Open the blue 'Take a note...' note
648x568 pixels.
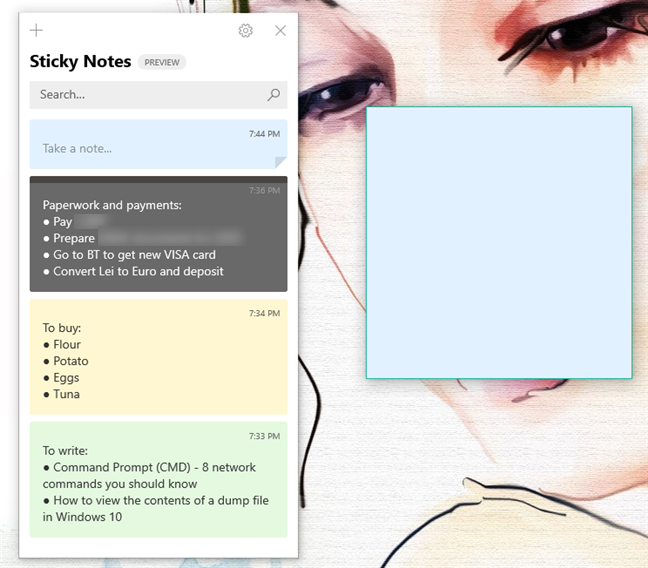[158, 144]
